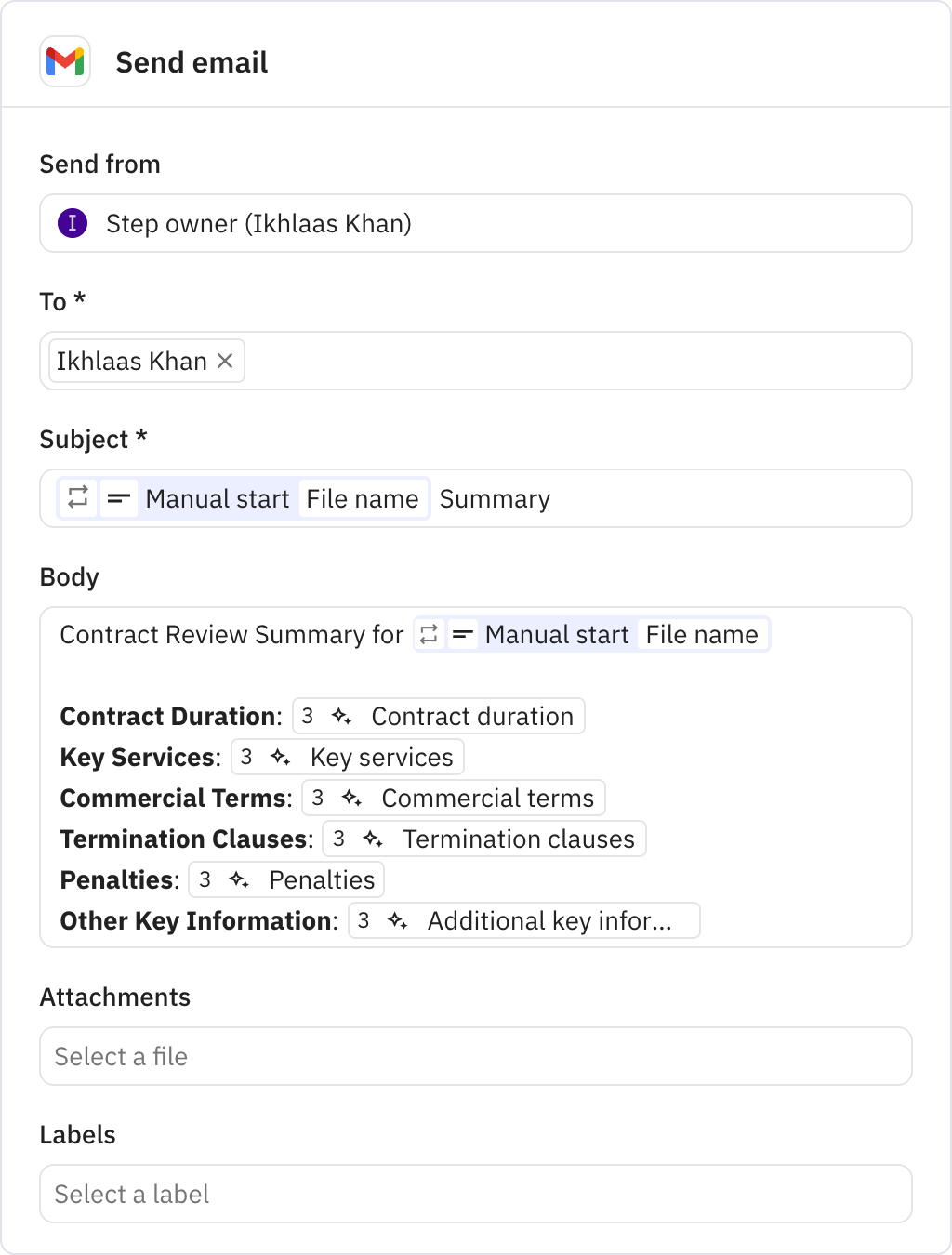952x1255 pixels.
Task: Click the purple Step owner avatar icon
Action: coord(73,223)
